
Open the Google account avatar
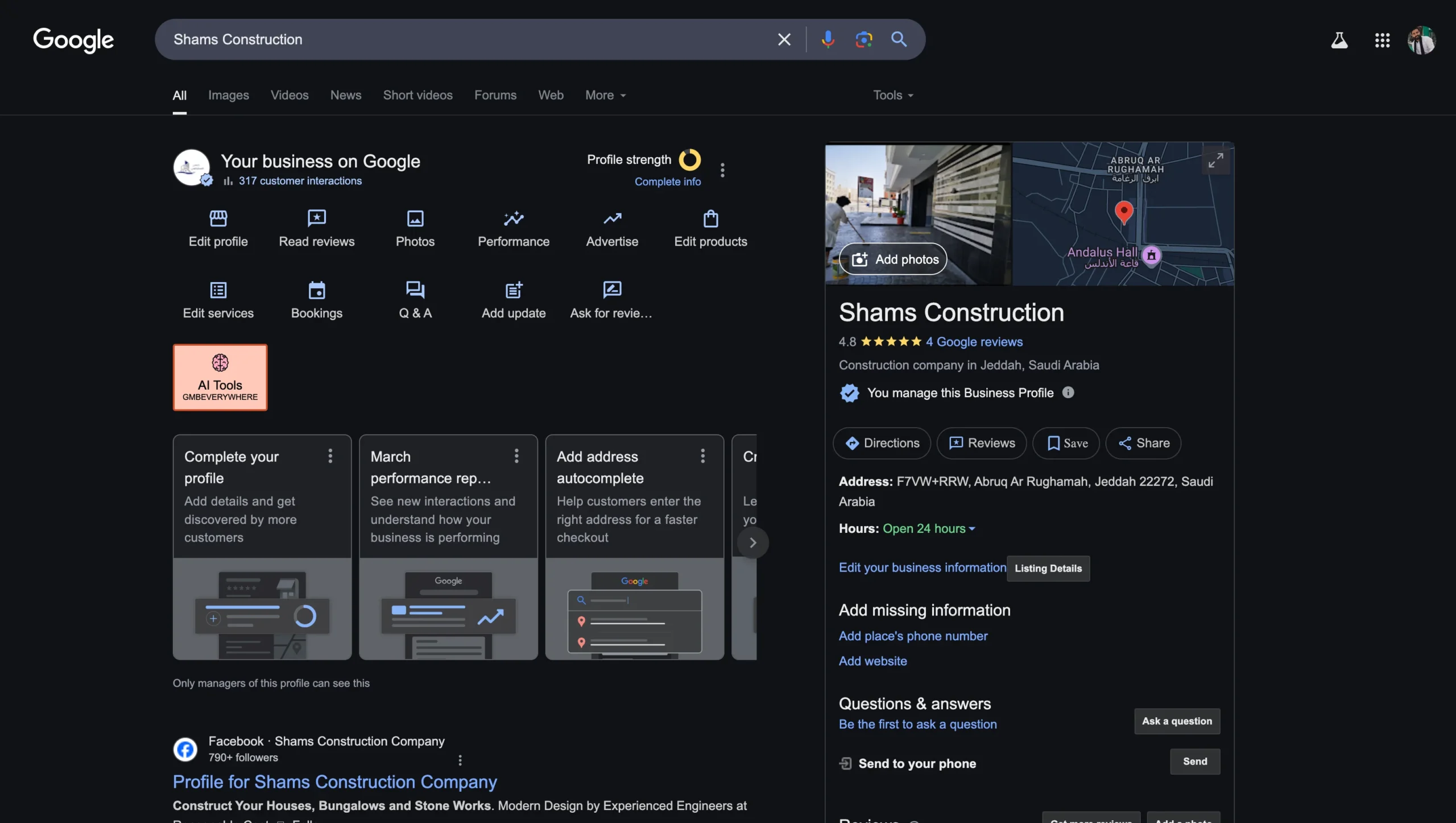click(1421, 40)
